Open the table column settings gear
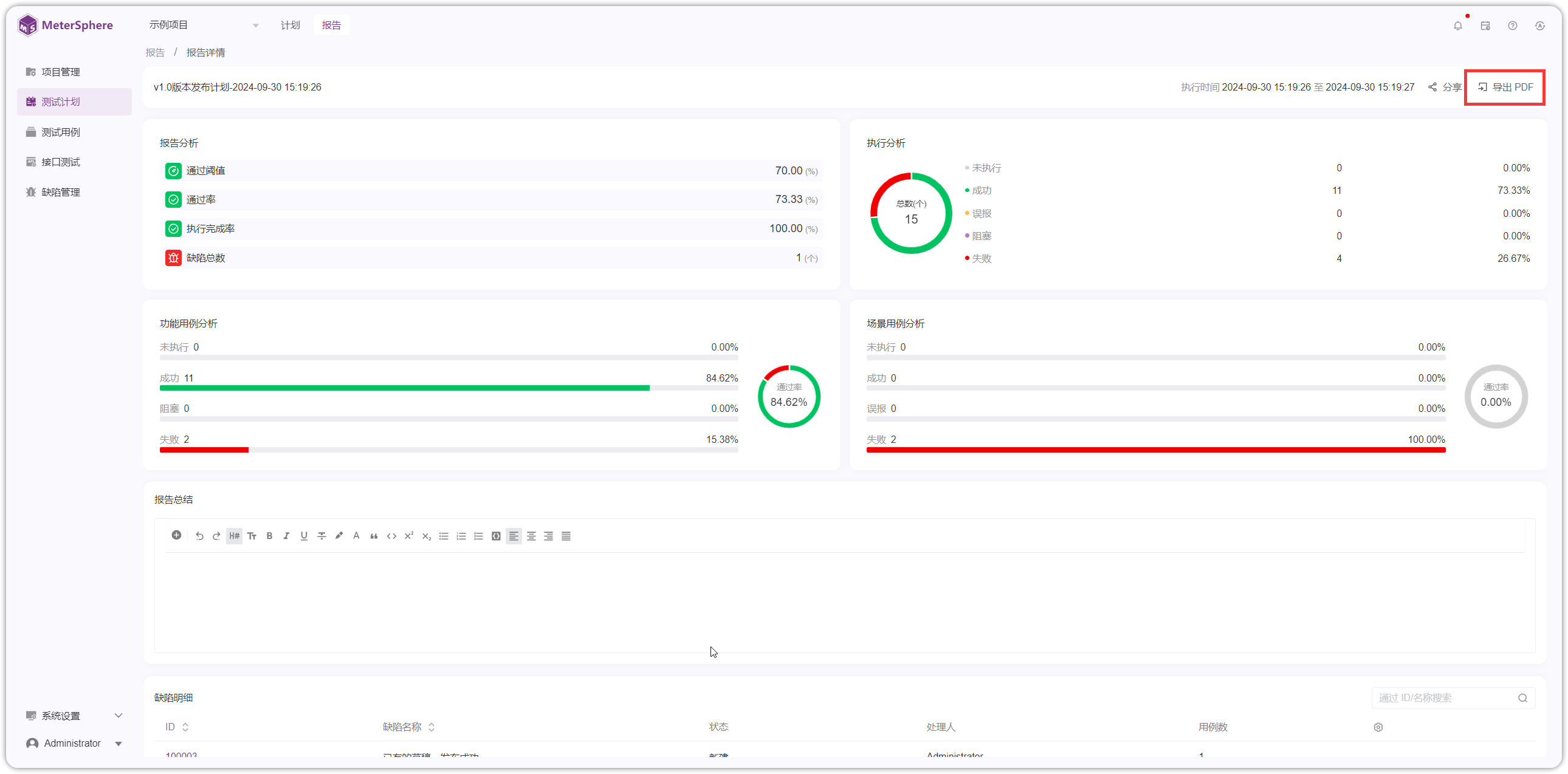This screenshot has height=774, width=1568. pyautogui.click(x=1378, y=727)
